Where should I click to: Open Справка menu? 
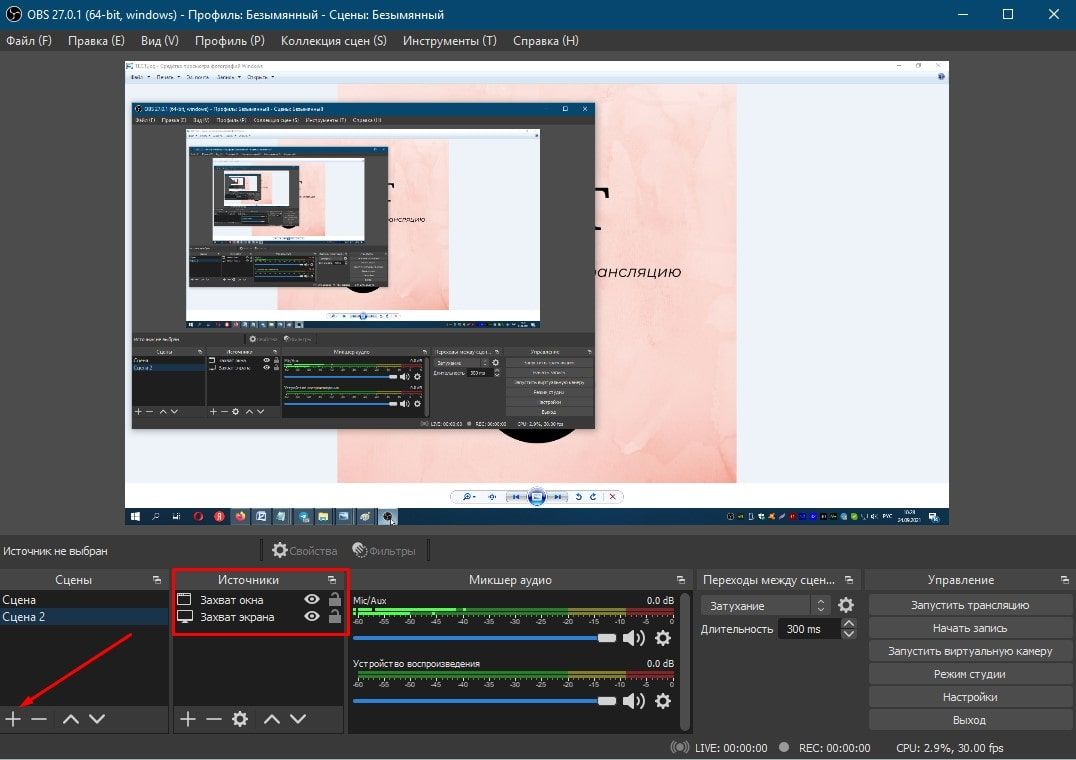(x=546, y=40)
